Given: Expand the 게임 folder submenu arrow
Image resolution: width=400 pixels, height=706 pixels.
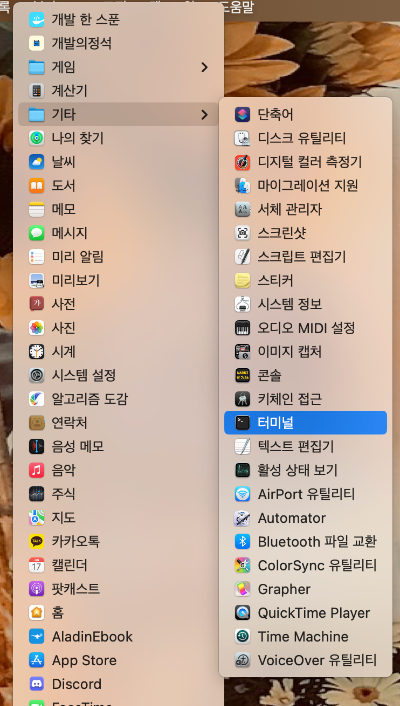Looking at the screenshot, I should (x=205, y=67).
